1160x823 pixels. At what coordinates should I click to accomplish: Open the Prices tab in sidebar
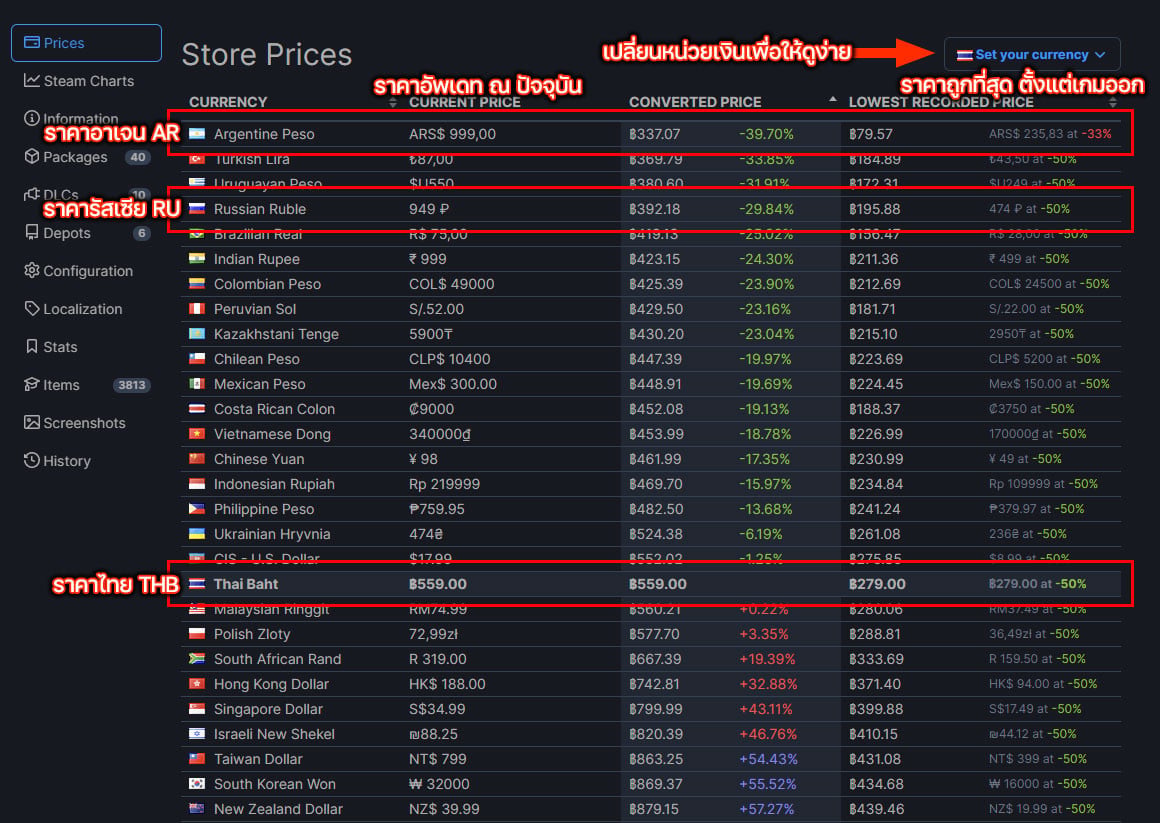coord(87,43)
